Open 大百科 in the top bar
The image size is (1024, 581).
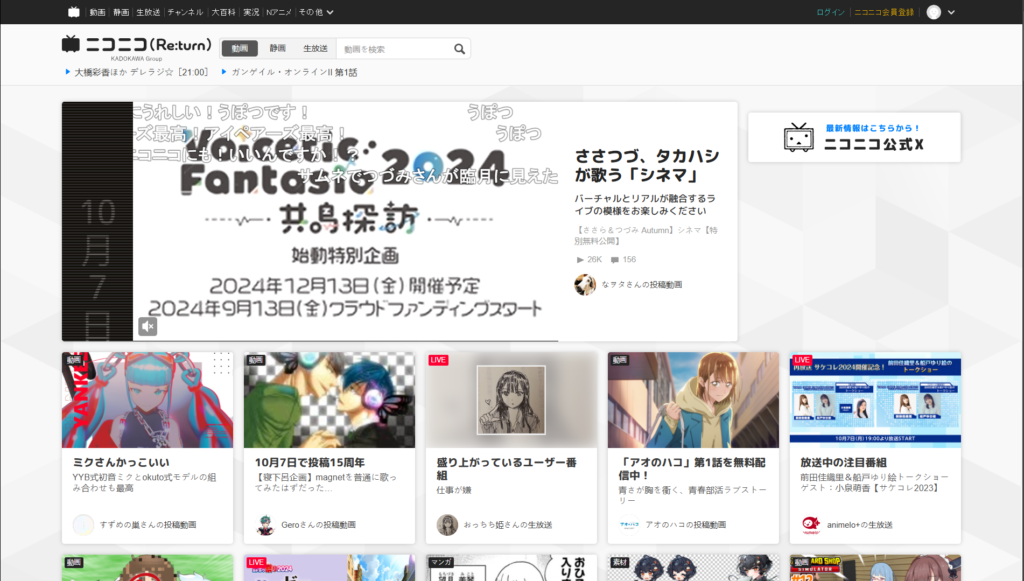(x=223, y=12)
